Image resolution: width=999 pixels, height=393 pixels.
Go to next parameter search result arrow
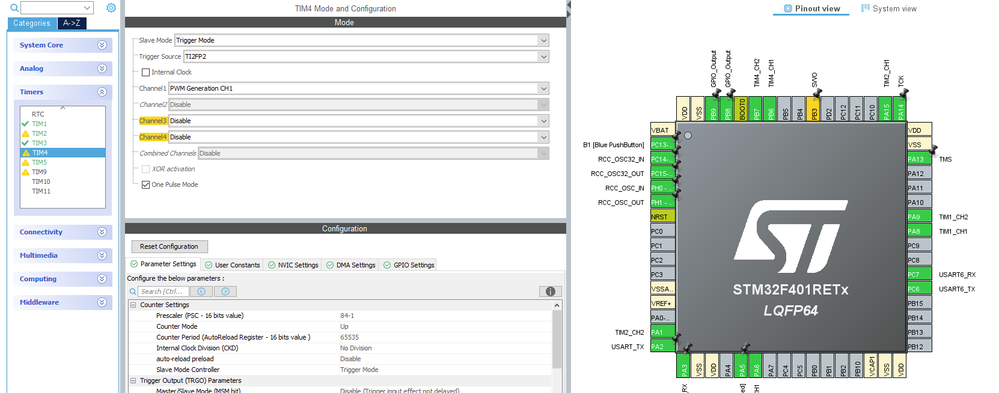pos(226,291)
